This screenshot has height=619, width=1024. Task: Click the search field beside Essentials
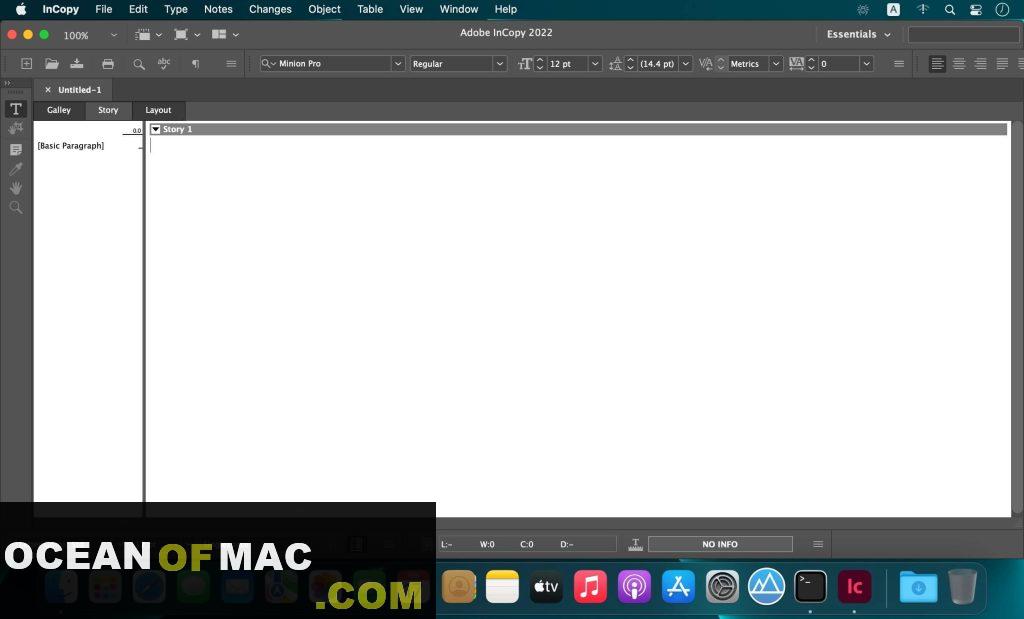(964, 35)
